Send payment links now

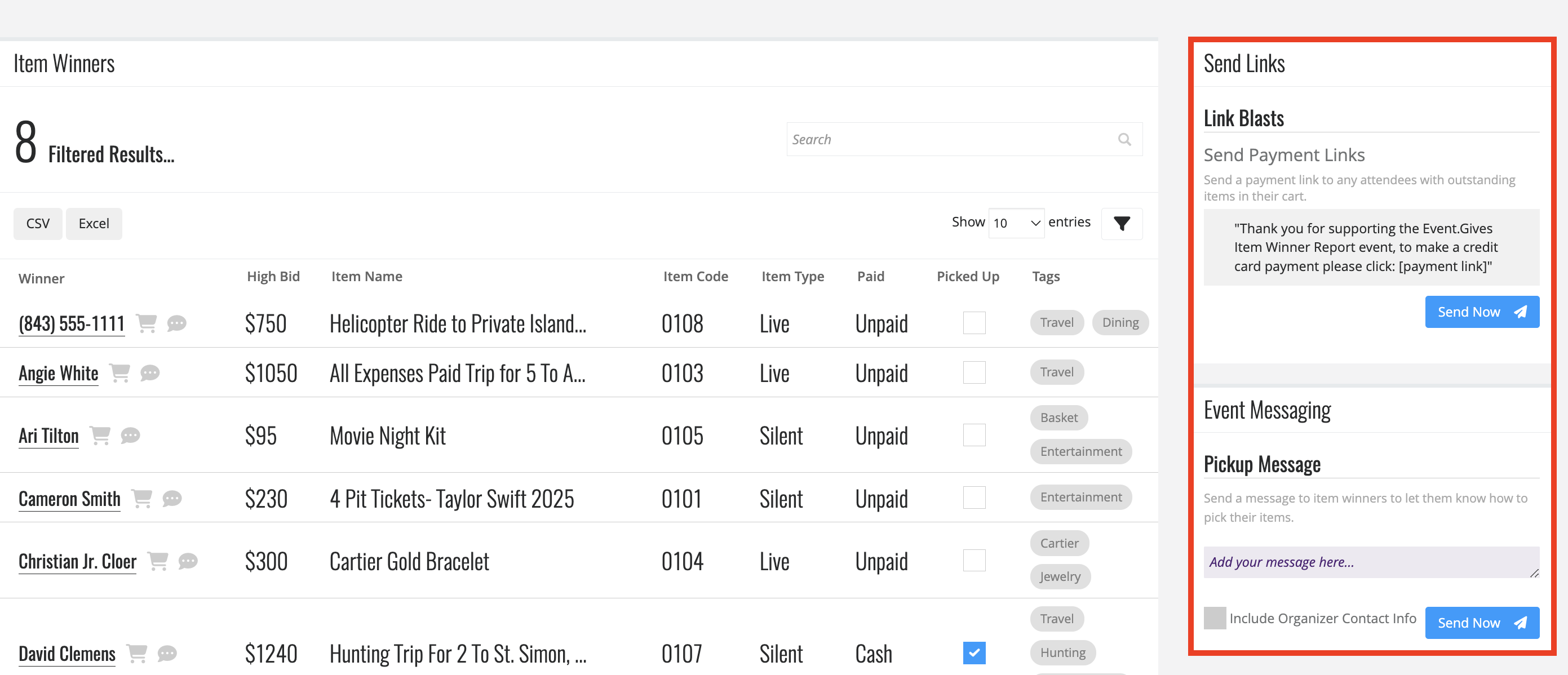tap(1482, 312)
